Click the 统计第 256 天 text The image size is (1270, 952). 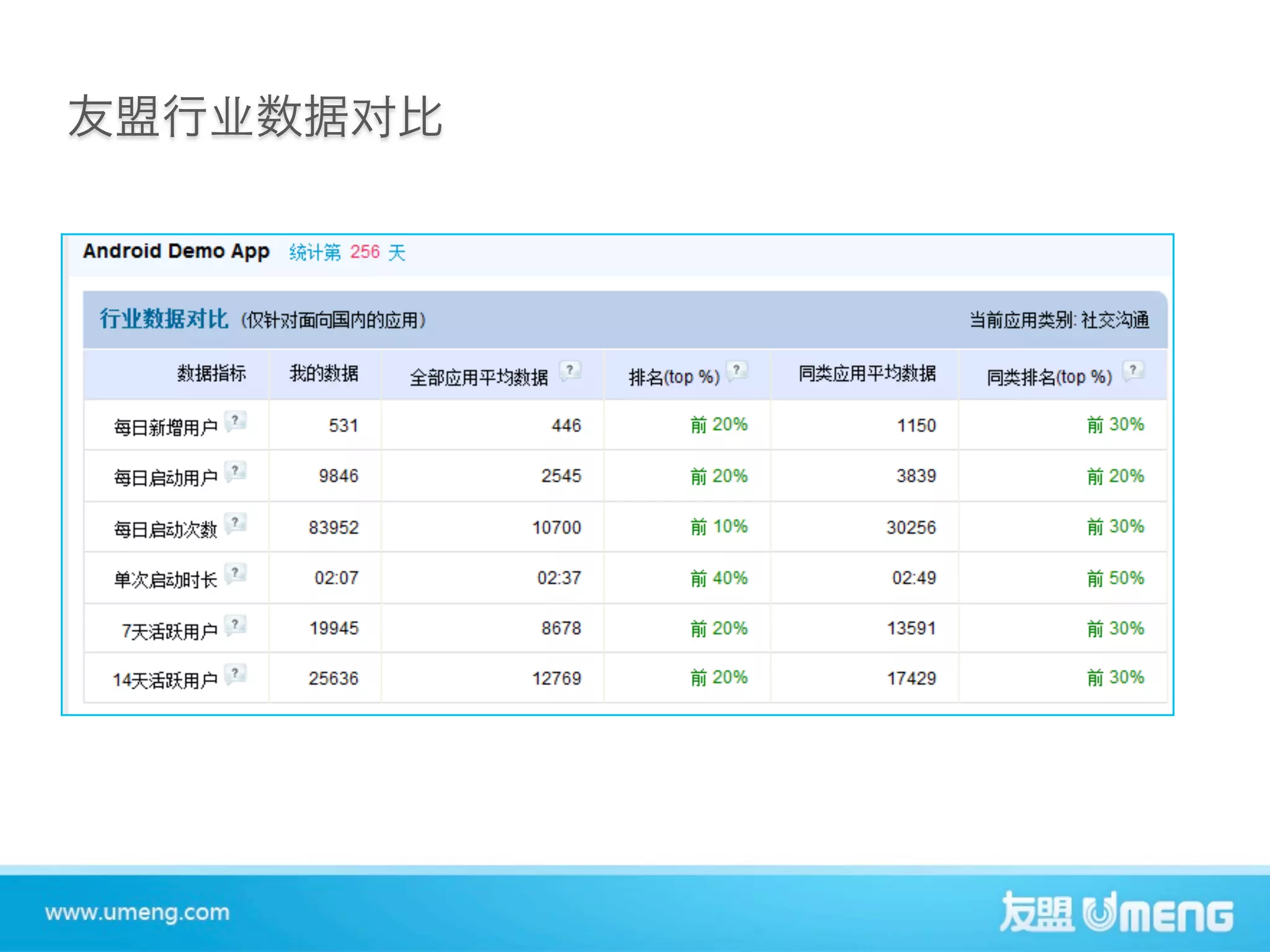coord(347,252)
